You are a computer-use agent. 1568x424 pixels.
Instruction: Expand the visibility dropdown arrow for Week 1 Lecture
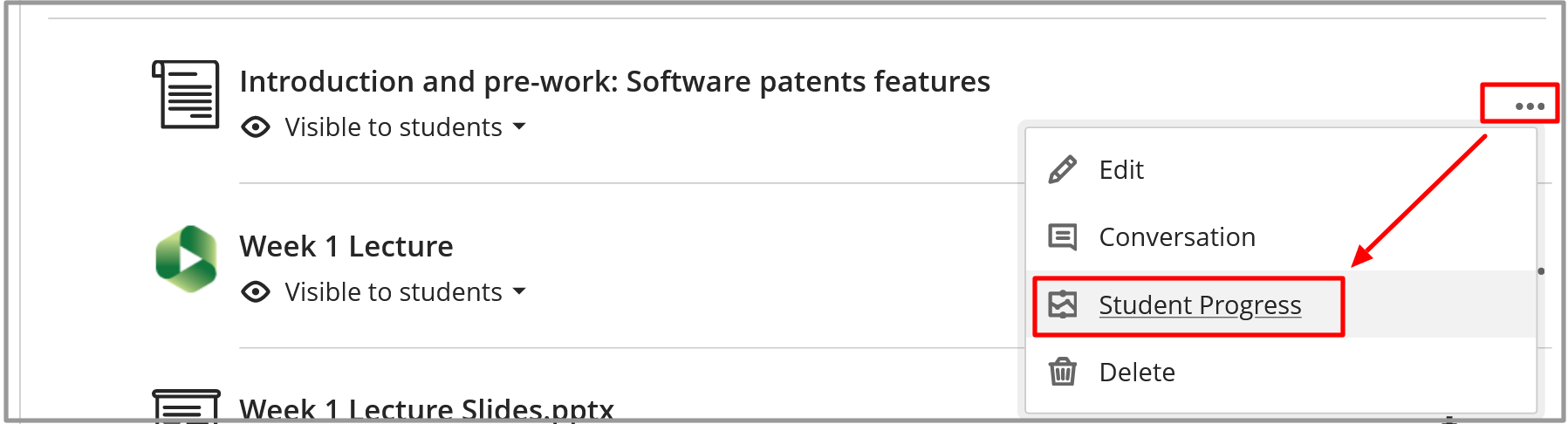(x=519, y=291)
